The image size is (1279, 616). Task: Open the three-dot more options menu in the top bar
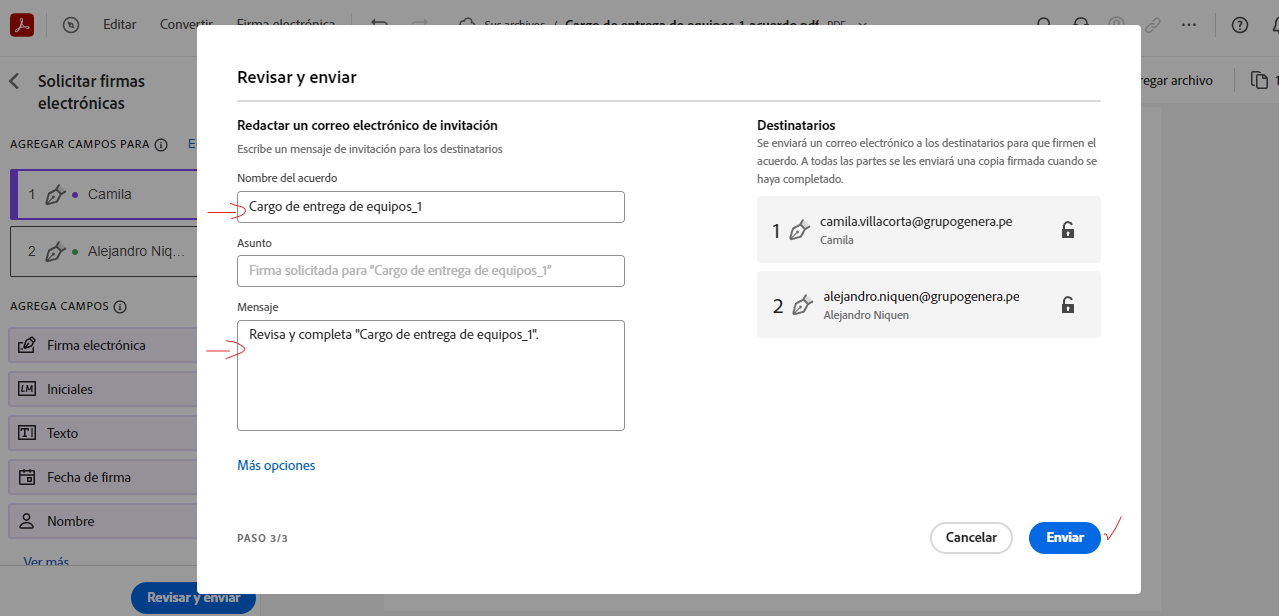[1188, 25]
